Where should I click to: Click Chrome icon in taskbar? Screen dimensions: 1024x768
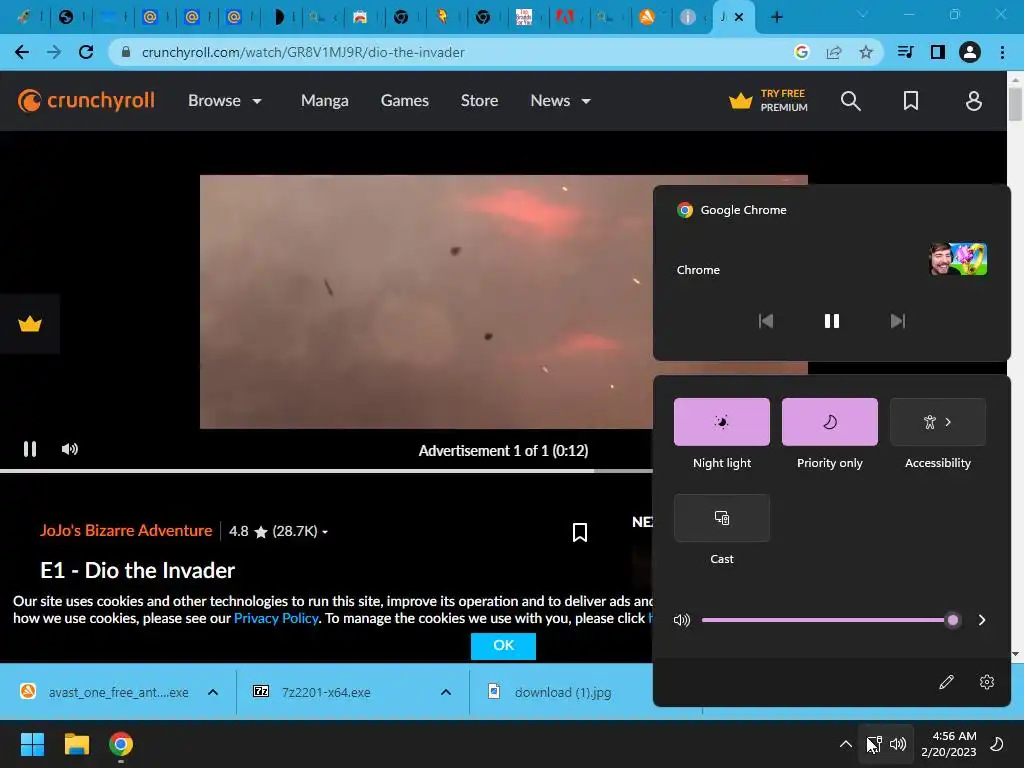click(x=121, y=744)
